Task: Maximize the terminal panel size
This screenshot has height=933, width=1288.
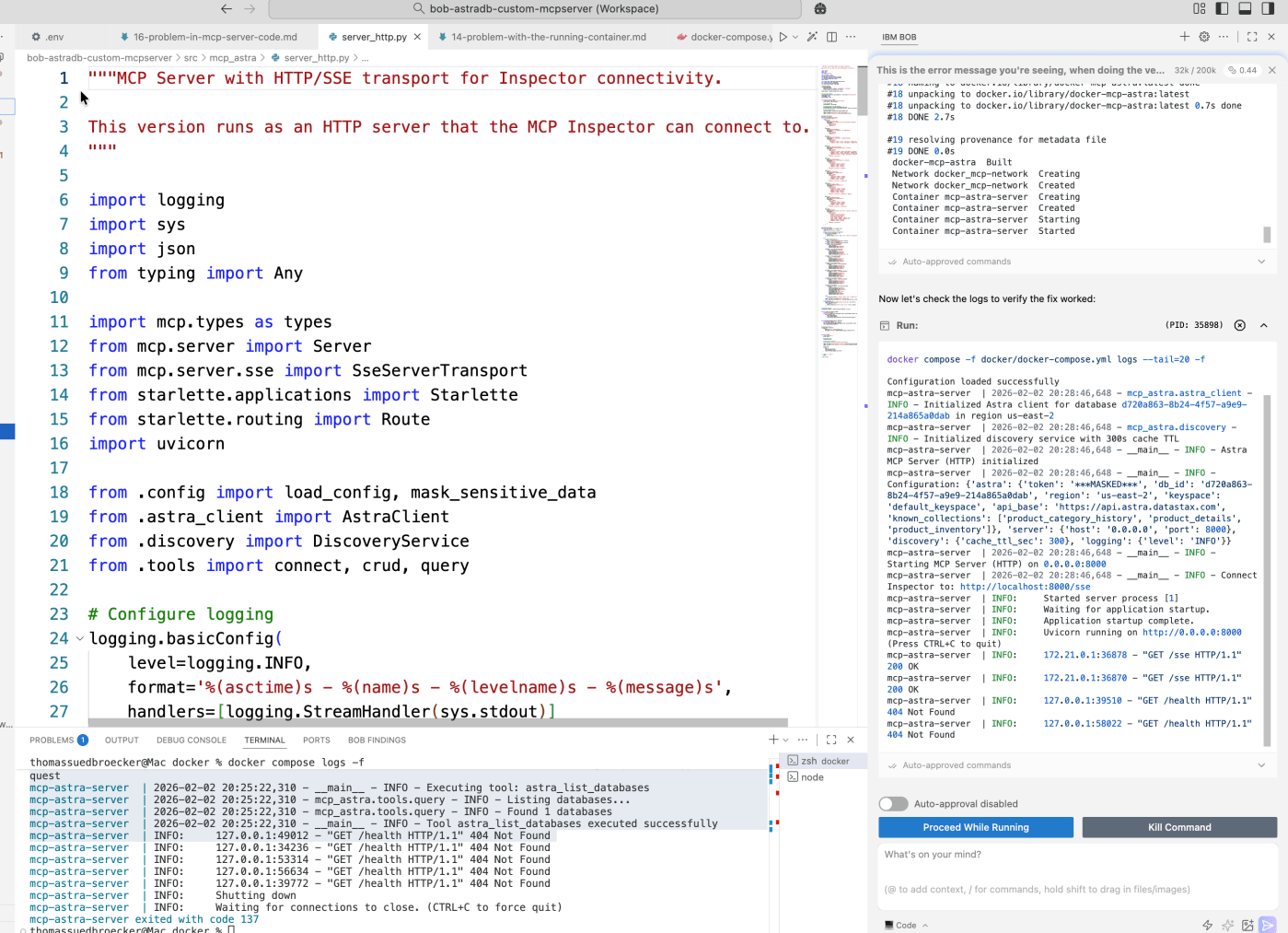Action: [831, 740]
